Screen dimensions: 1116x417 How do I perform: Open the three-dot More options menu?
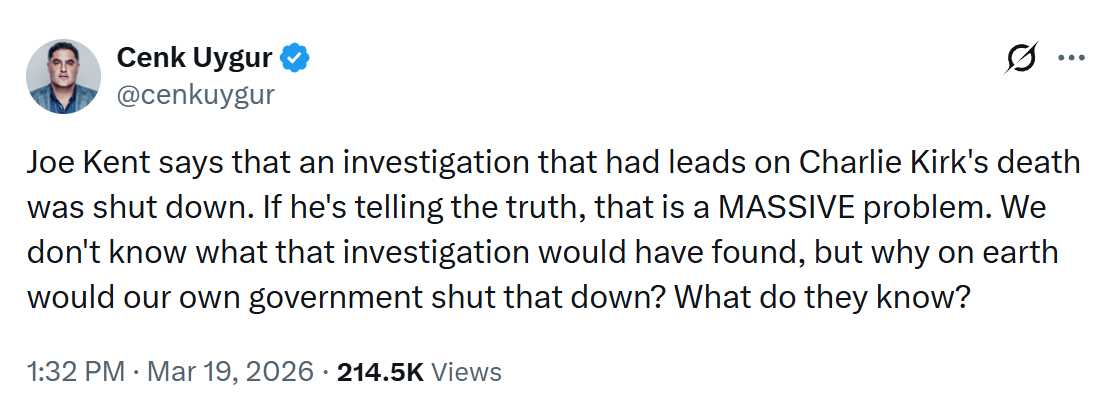pos(1071,59)
